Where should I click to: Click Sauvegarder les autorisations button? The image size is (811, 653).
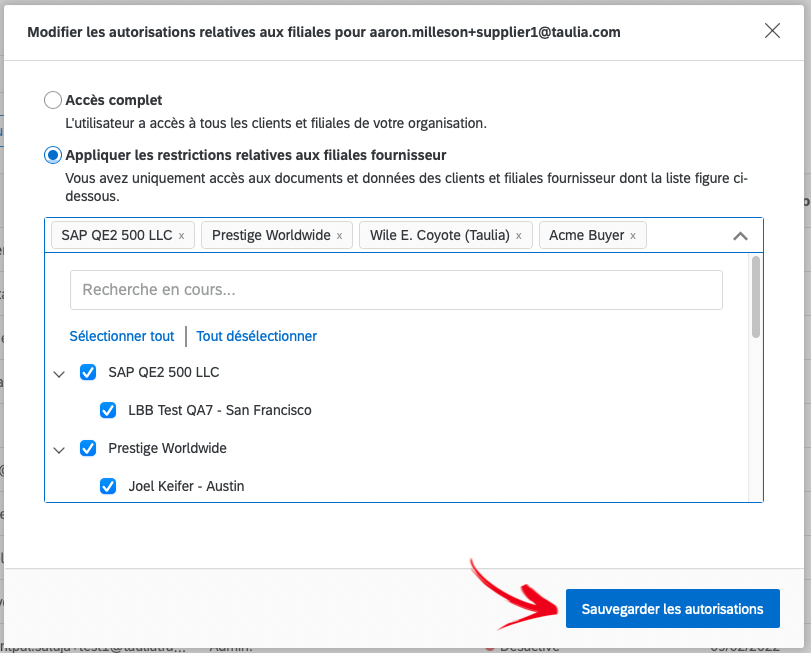[x=672, y=608]
